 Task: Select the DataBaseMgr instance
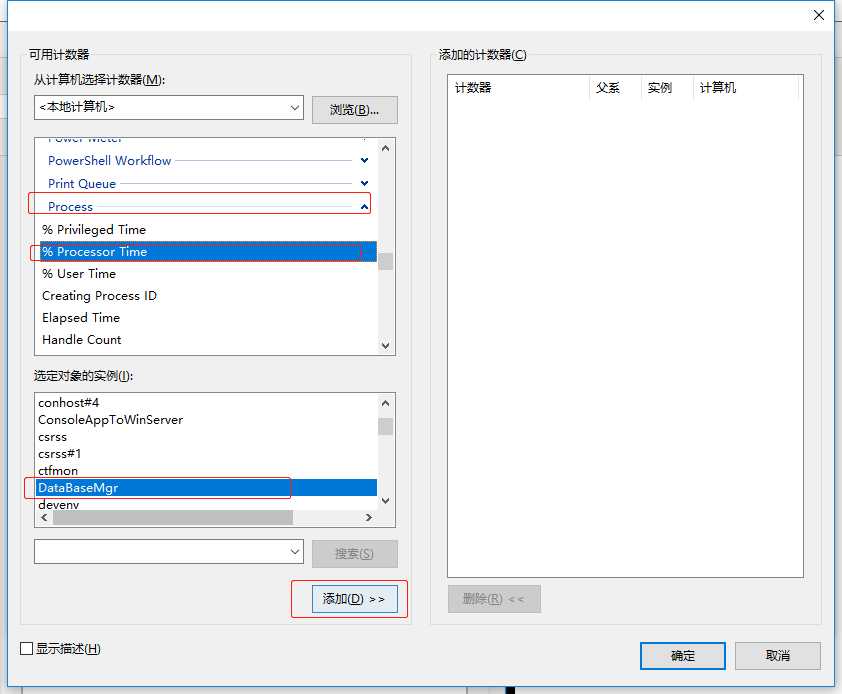tap(207, 488)
